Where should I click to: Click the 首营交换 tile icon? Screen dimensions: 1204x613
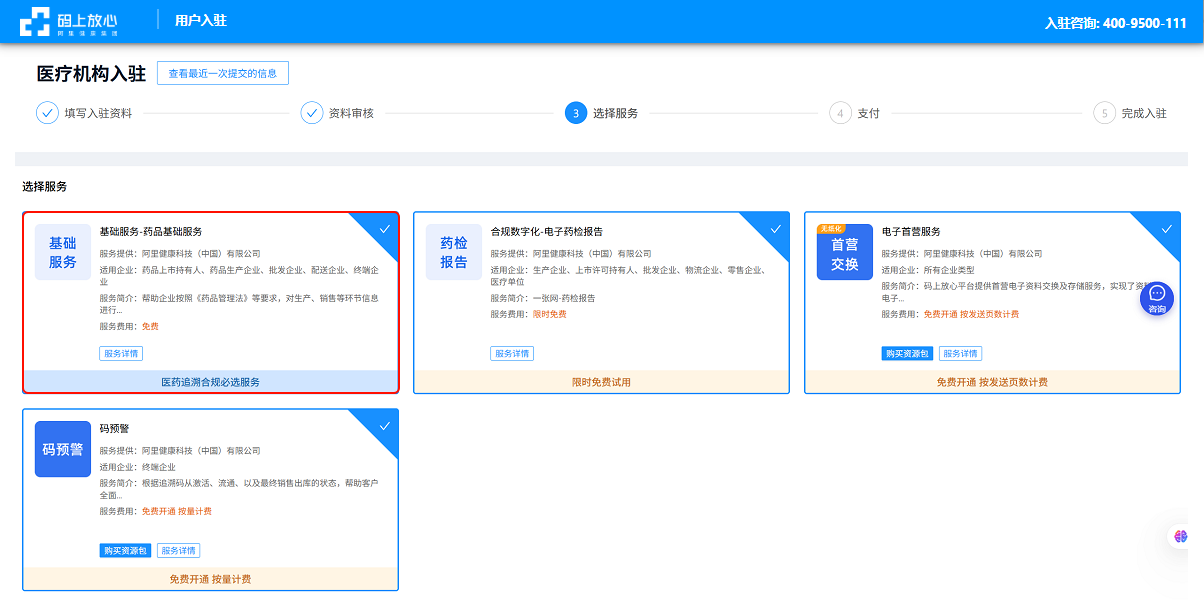845,252
